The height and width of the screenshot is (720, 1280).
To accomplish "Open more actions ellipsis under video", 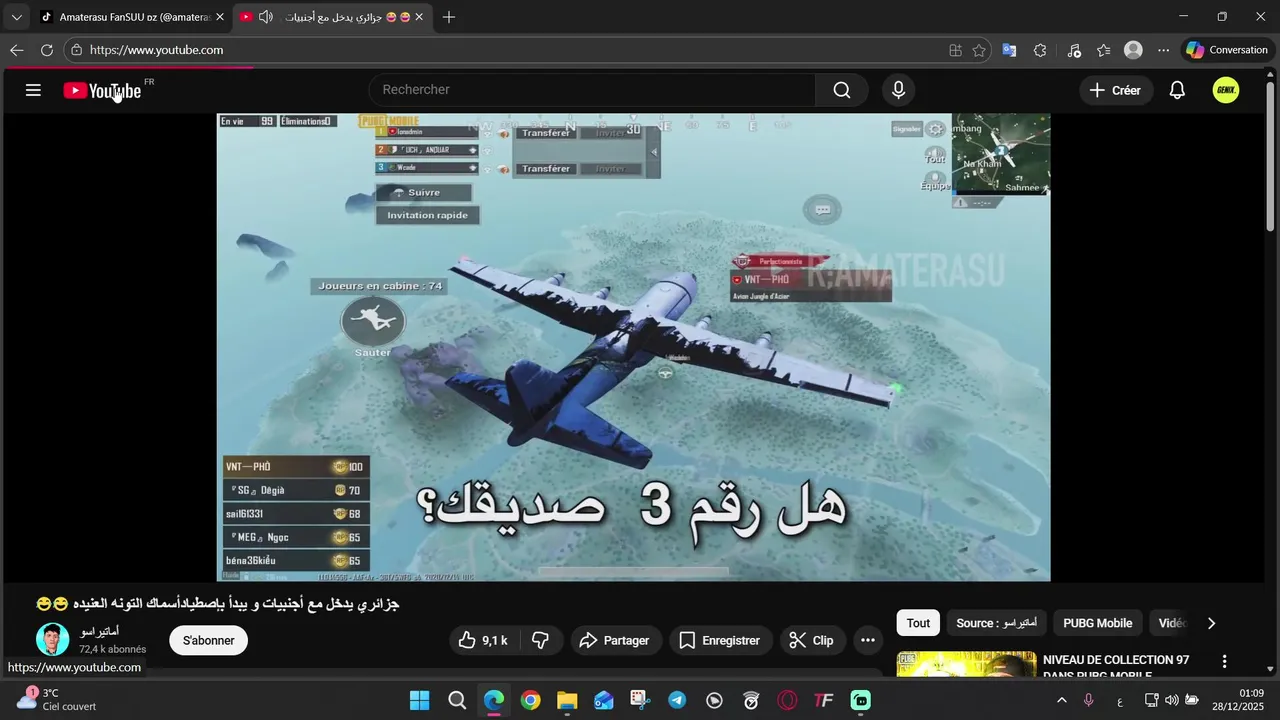I will (868, 640).
